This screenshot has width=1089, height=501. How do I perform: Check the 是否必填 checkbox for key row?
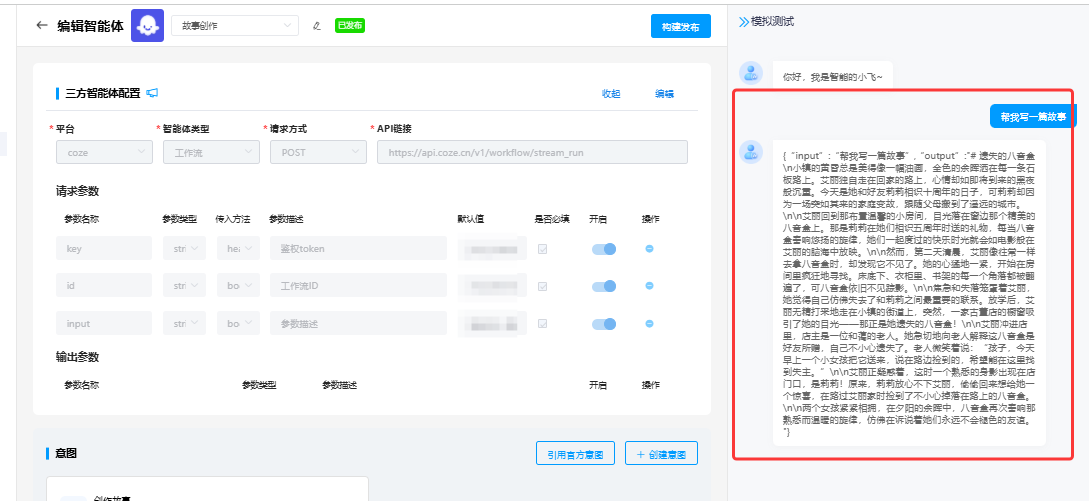tap(543, 249)
